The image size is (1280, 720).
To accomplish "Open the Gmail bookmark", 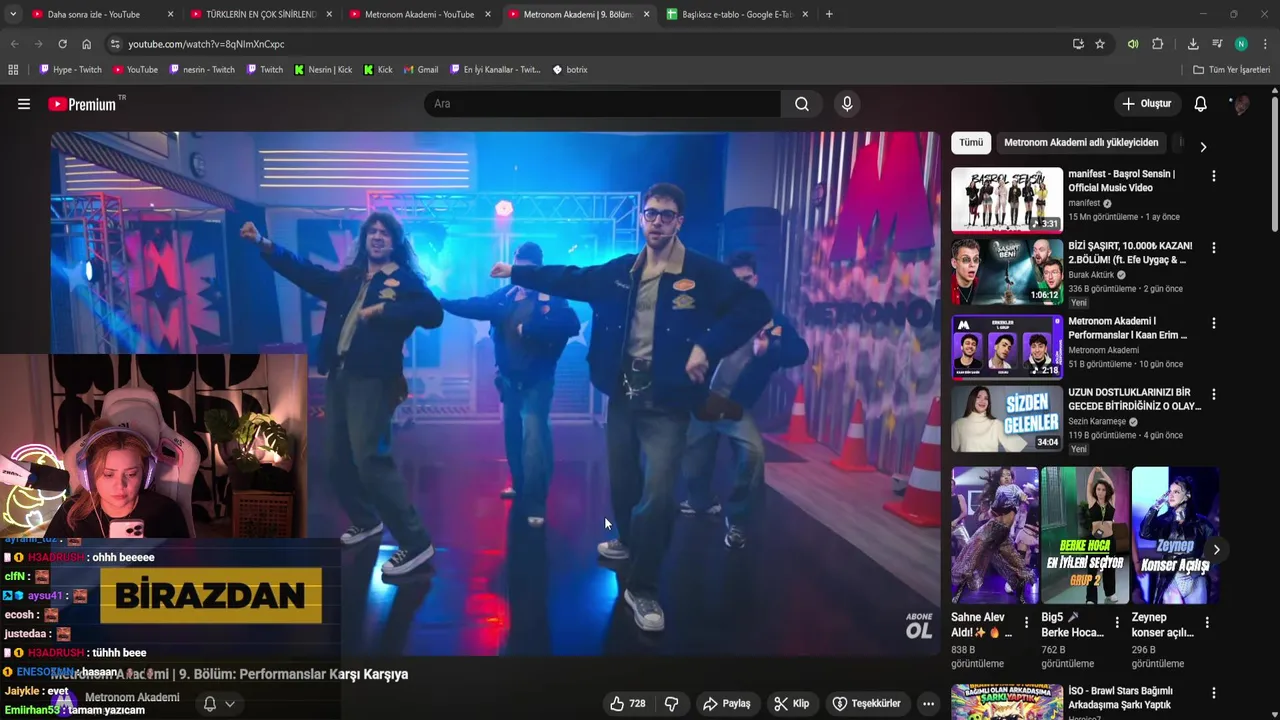I will point(421,70).
